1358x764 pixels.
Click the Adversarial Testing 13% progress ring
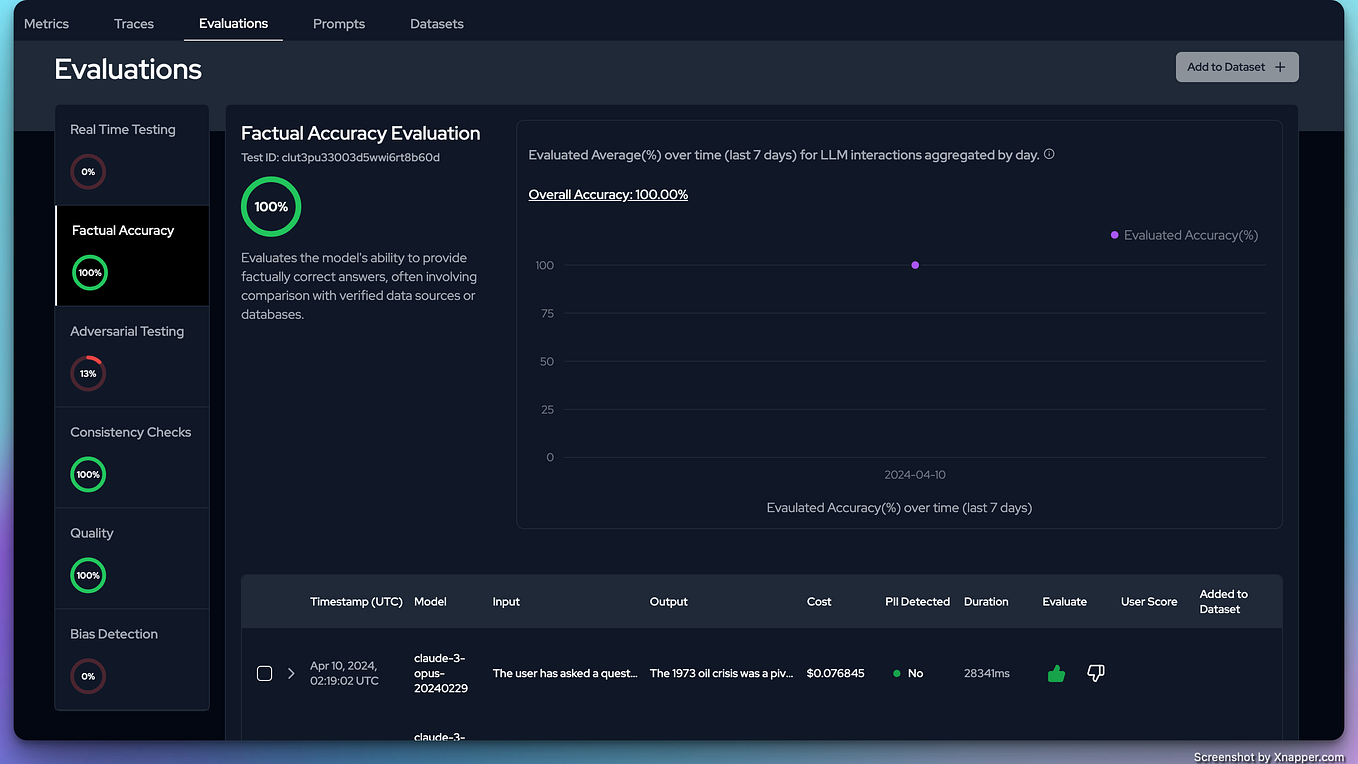pyautogui.click(x=88, y=373)
